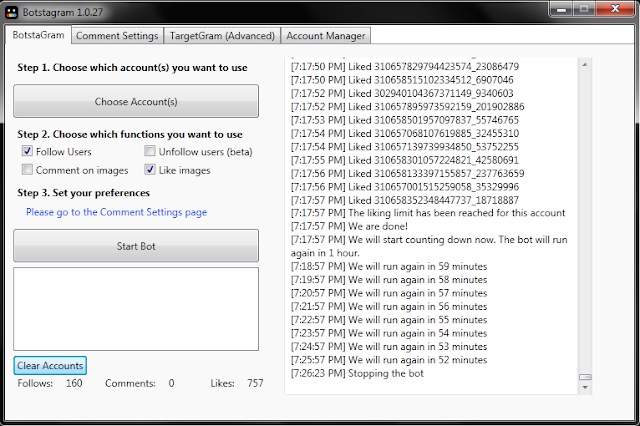The image size is (640, 426).
Task: Click the Choose Account(s) button
Action: point(136,101)
